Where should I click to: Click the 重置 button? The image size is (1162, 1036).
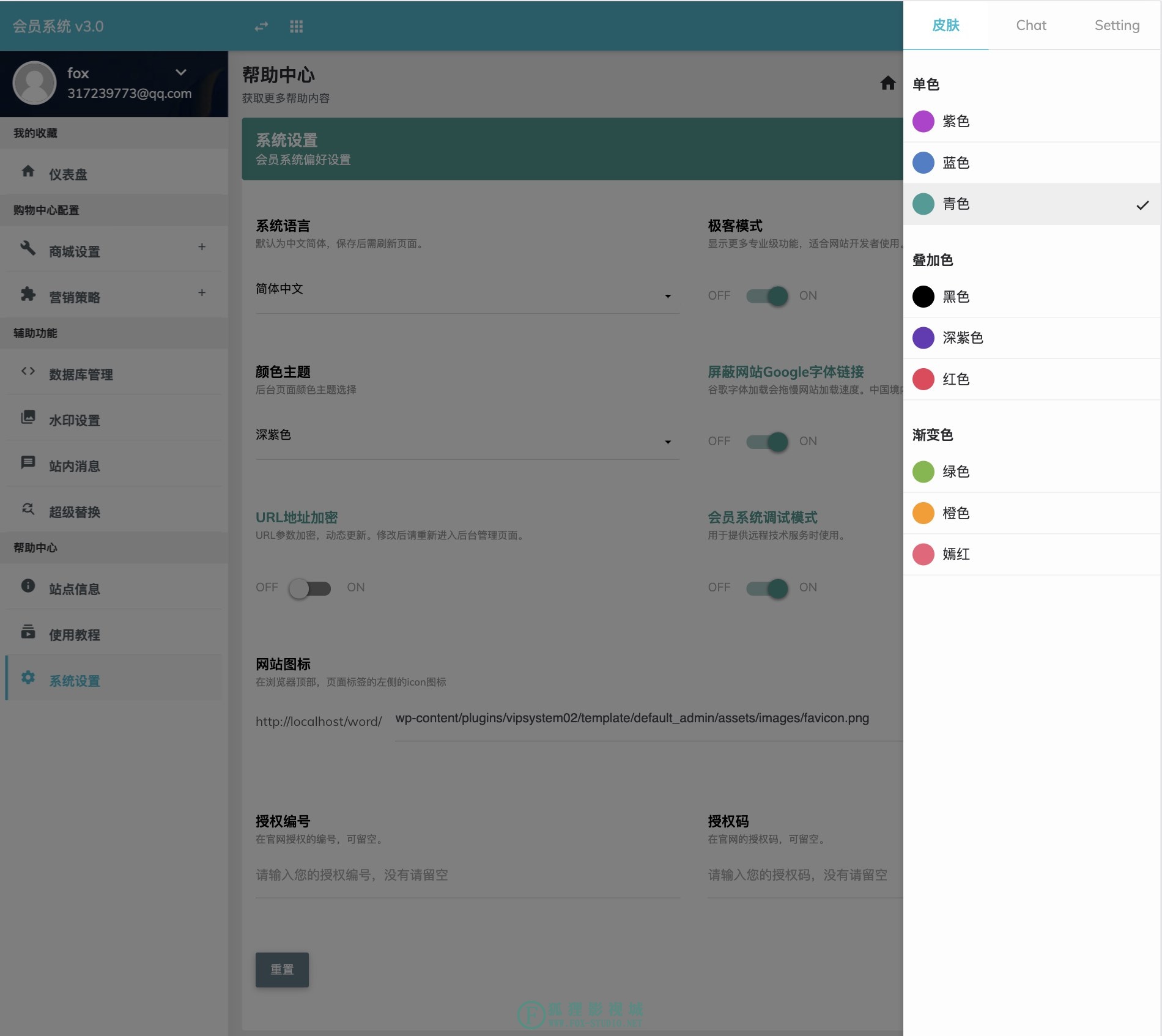pos(282,969)
